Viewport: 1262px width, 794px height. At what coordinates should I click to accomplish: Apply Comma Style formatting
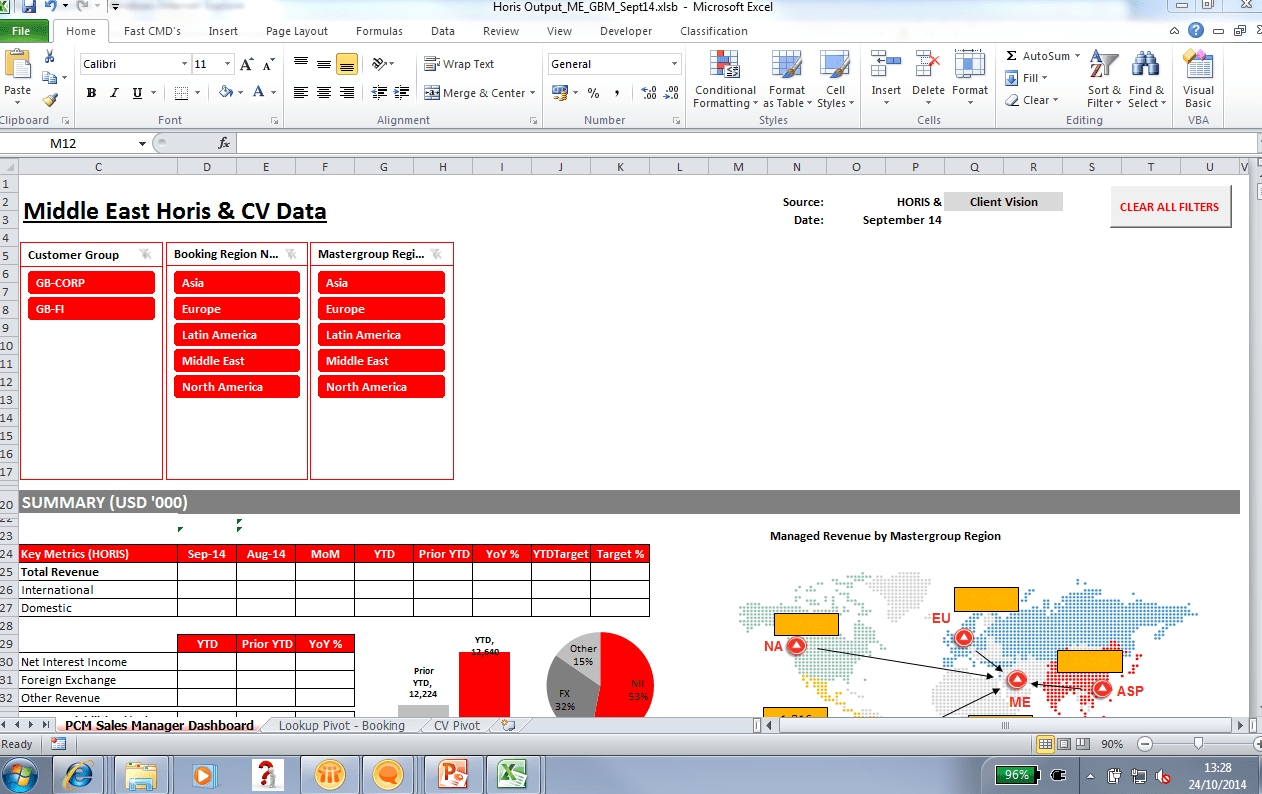click(617, 93)
